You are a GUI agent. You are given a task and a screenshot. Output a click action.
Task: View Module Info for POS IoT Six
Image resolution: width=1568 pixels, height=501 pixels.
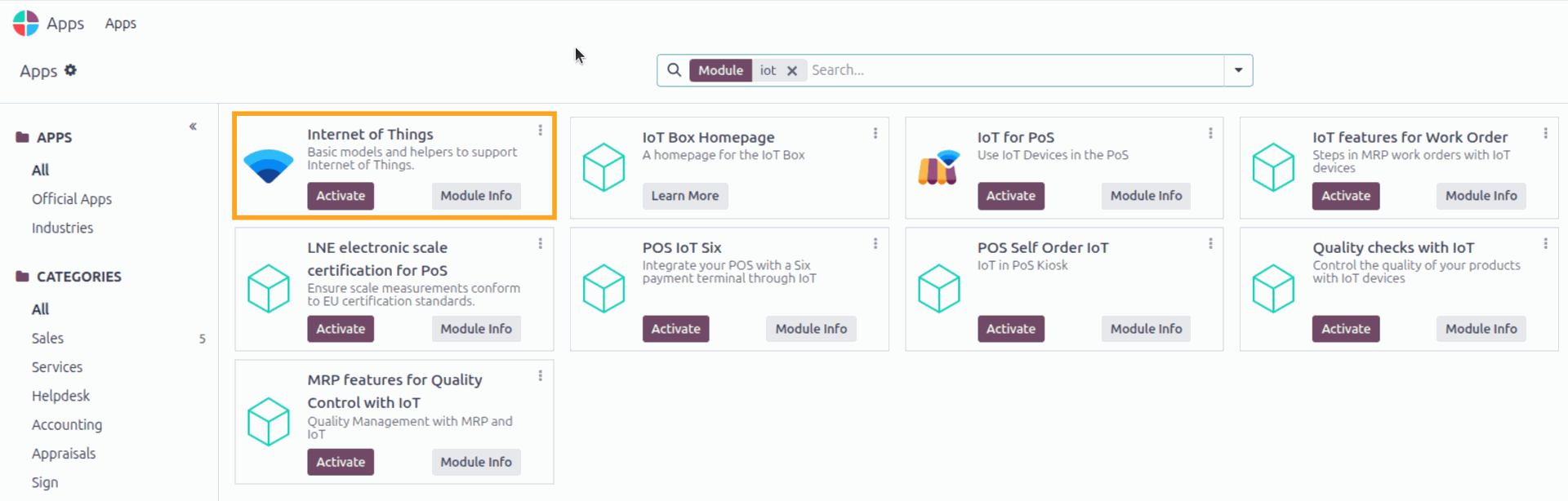811,329
